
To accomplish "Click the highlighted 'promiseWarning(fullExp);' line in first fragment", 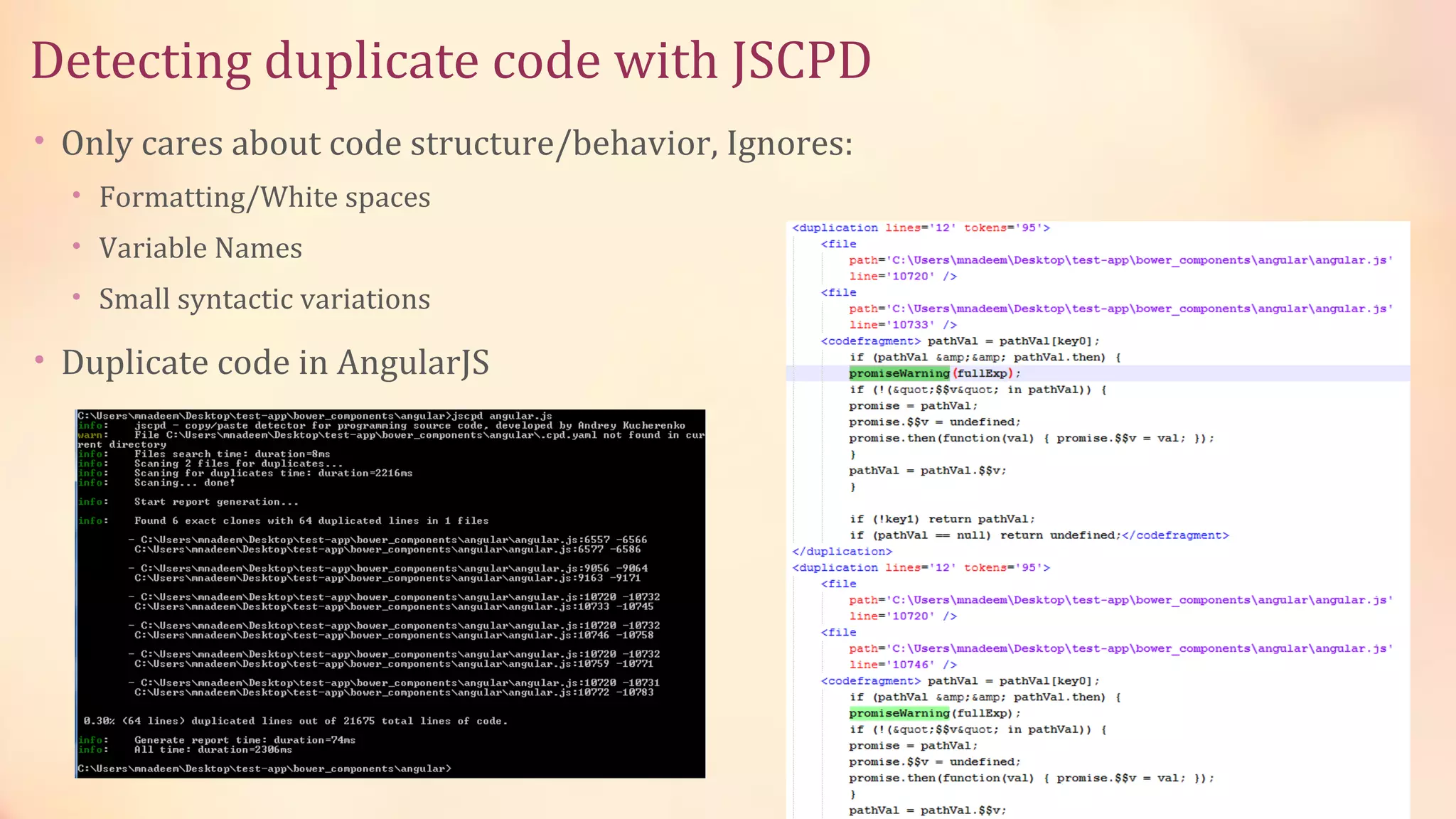I will pos(935,373).
